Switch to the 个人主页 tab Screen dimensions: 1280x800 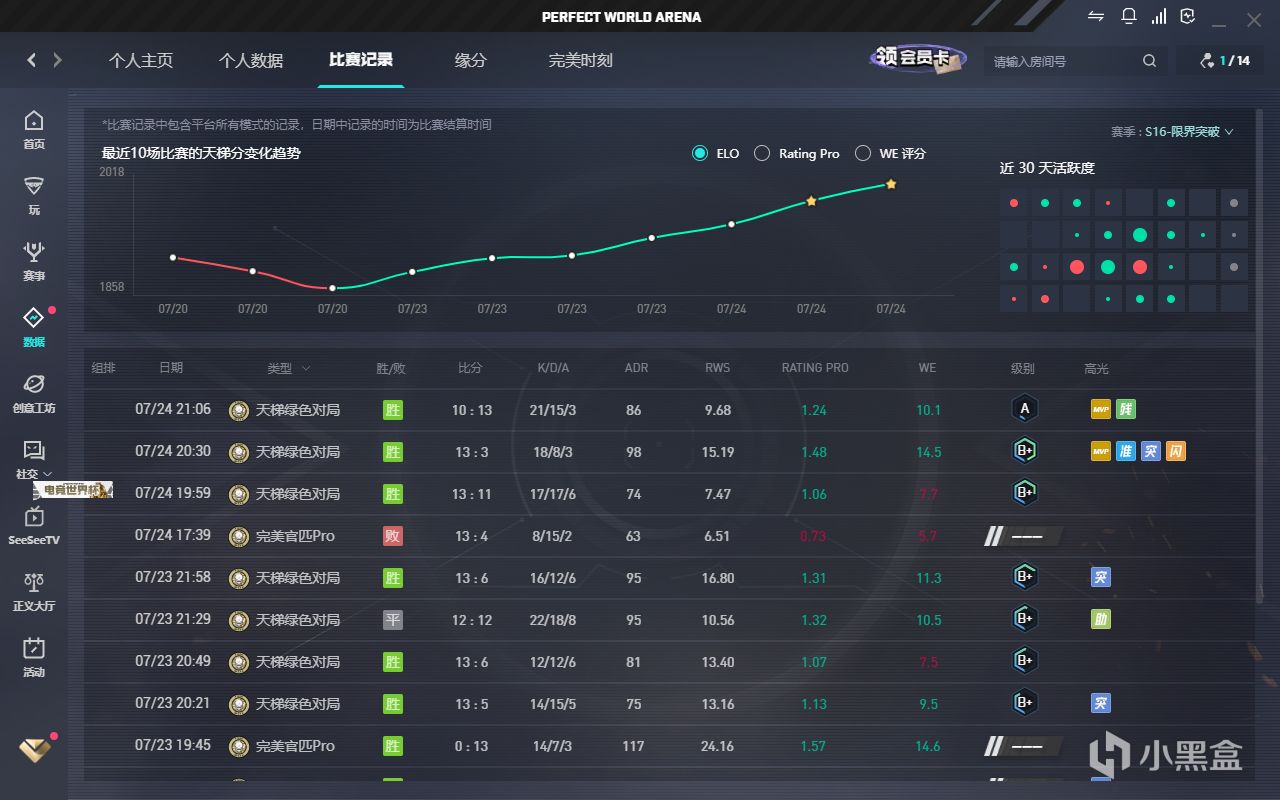(141, 60)
